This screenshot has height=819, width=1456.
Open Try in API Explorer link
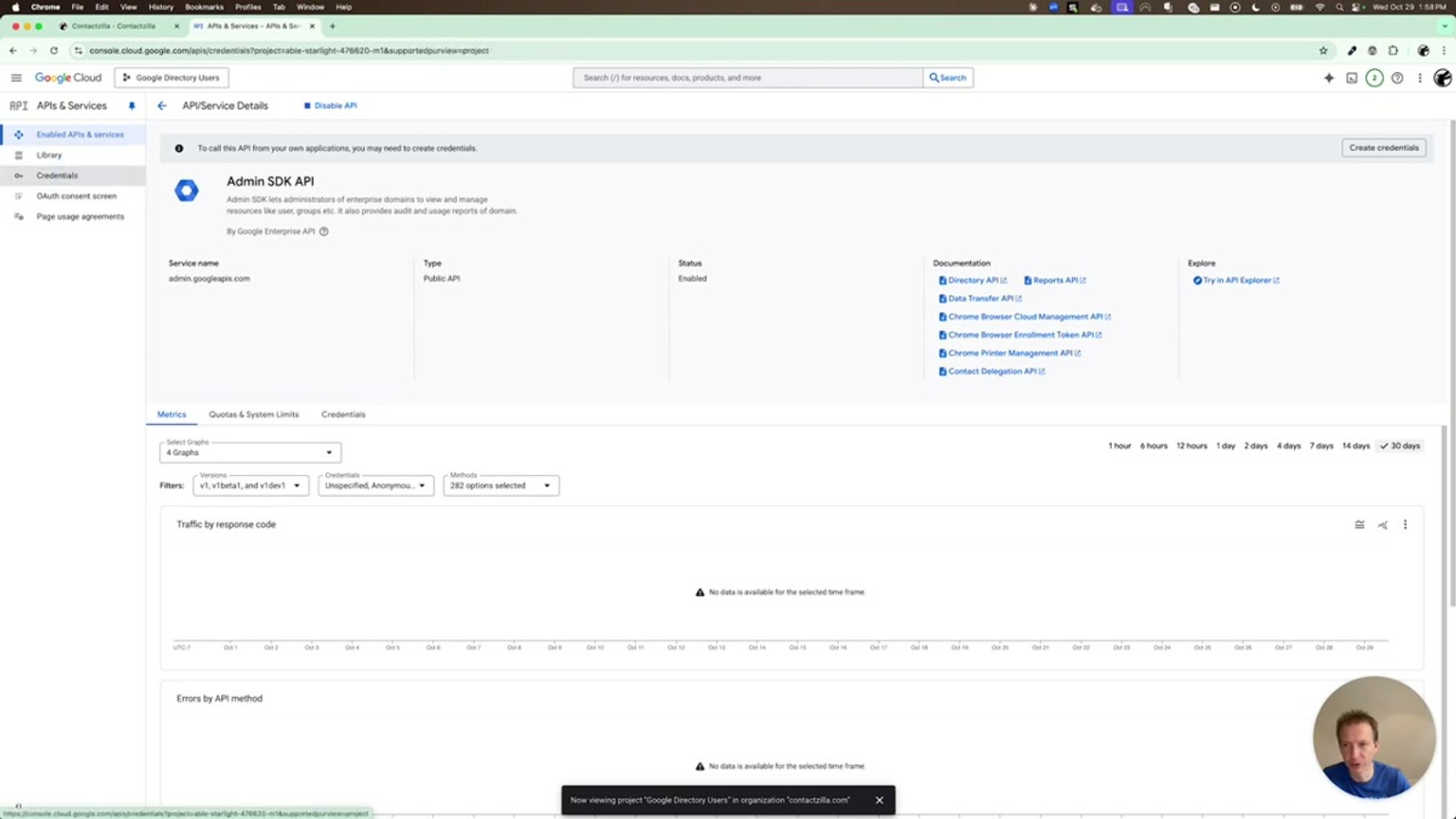point(1236,280)
